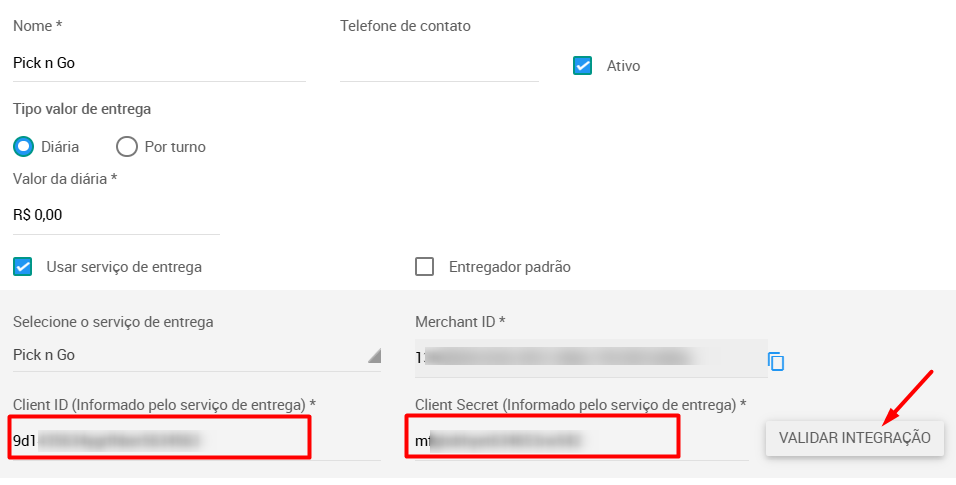Choose the Por turno radio option

click(x=127, y=146)
